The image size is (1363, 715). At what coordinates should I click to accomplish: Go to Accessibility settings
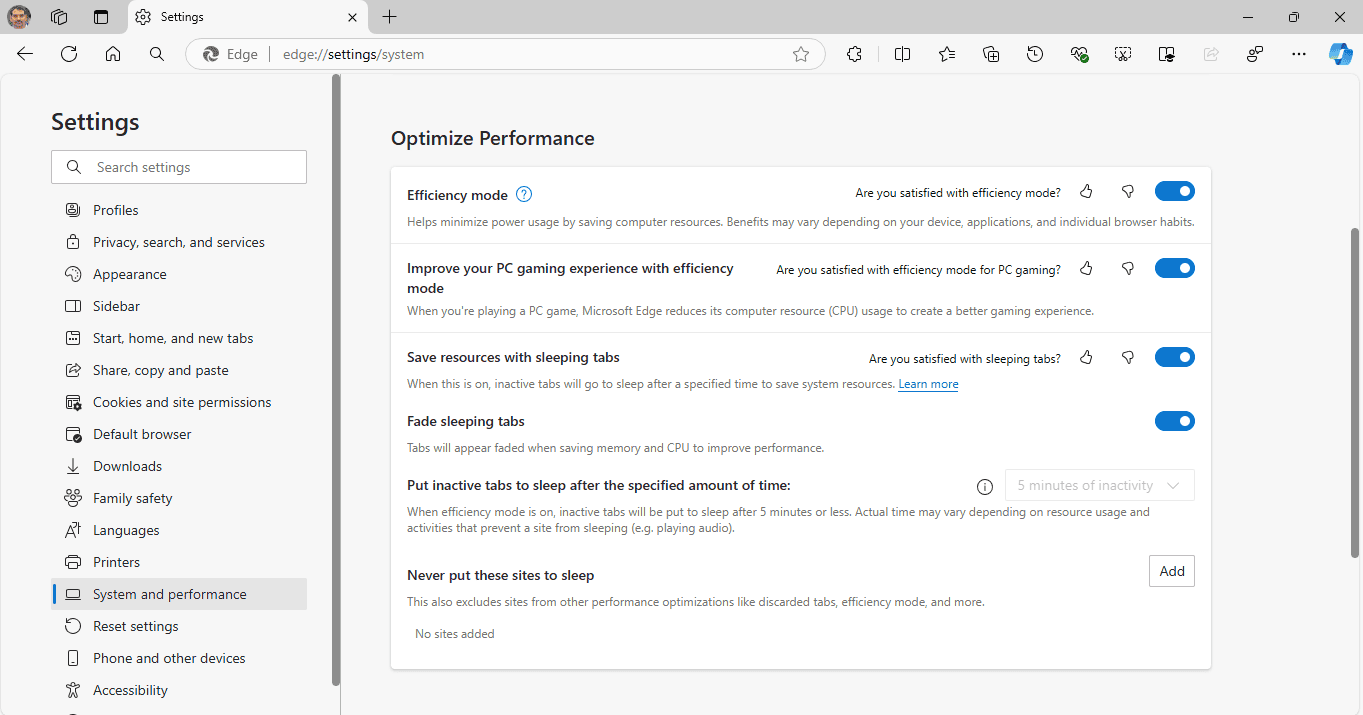pos(179,690)
